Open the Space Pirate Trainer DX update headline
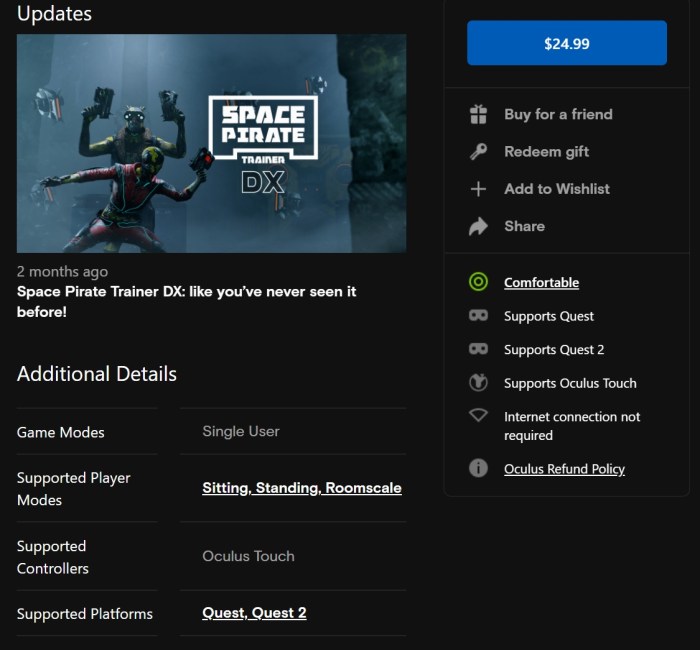This screenshot has height=650, width=700. [186, 301]
